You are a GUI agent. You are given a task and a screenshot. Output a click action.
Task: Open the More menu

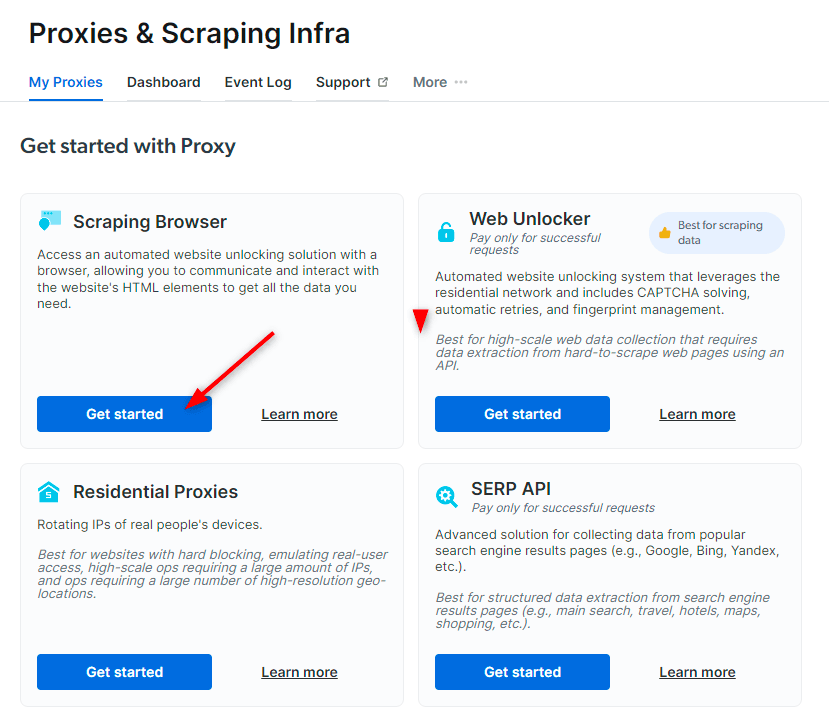440,82
